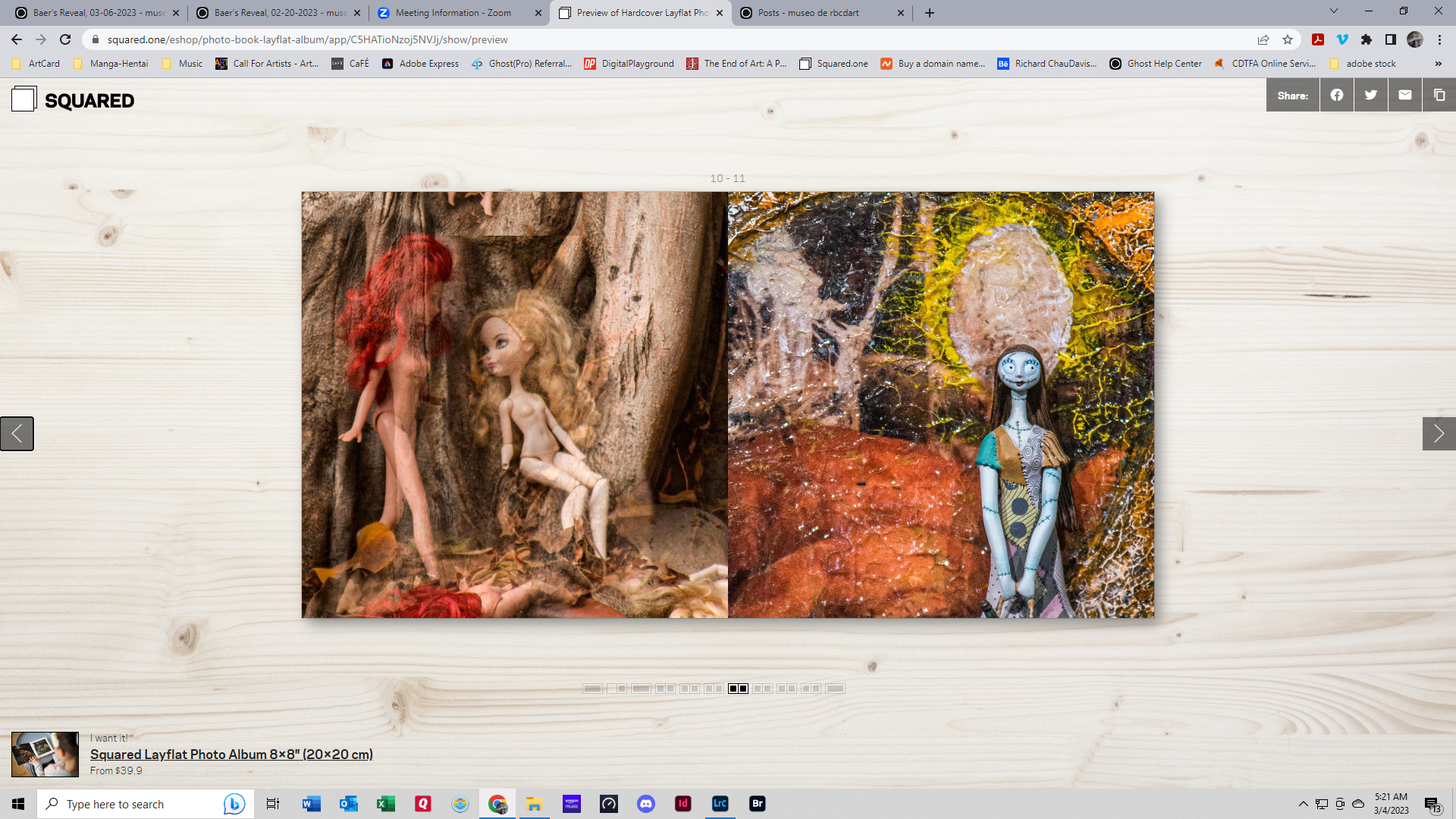Open the Windows Start menu
The width and height of the screenshot is (1456, 819).
click(18, 804)
